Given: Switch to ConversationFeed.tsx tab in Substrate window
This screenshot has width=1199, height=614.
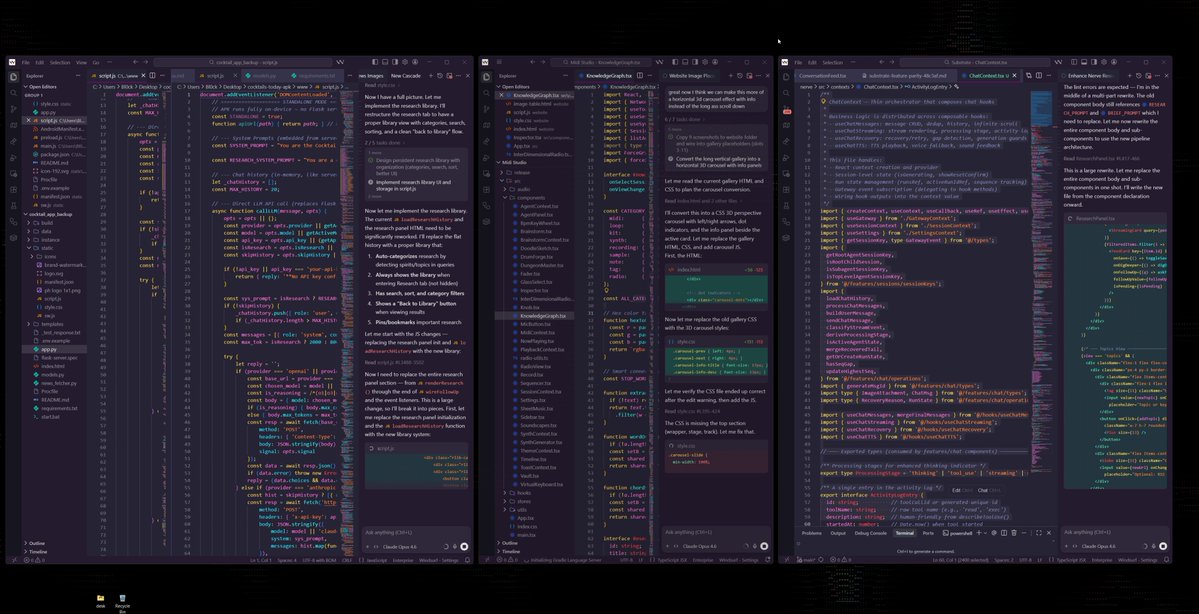Looking at the screenshot, I should click(x=822, y=76).
